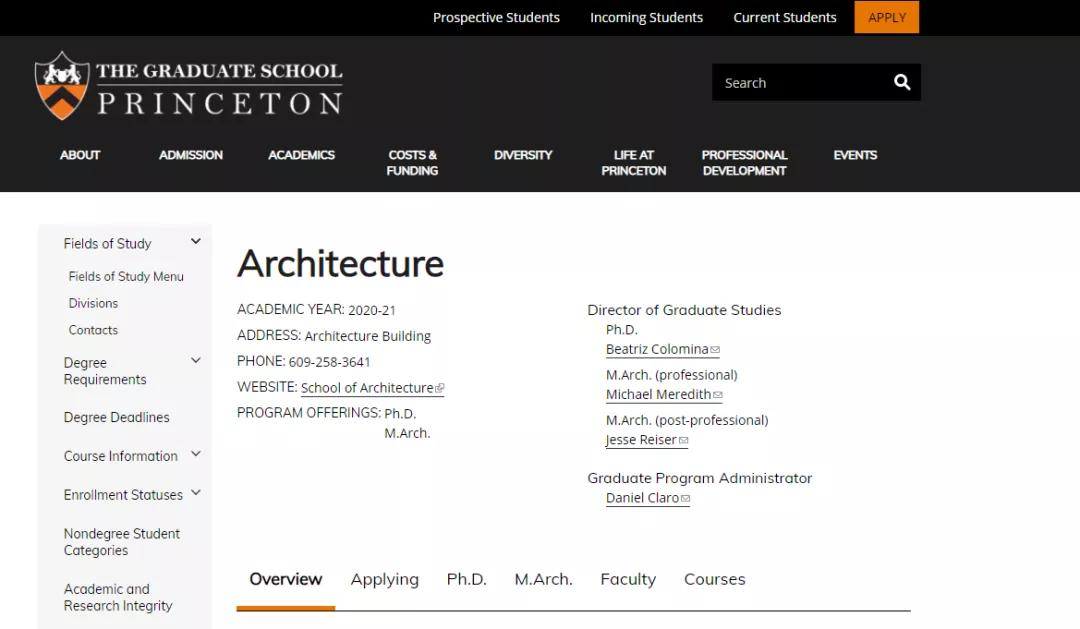Expand the Course Information chevron
Screen dimensions: 1080x629
[x=196, y=454]
